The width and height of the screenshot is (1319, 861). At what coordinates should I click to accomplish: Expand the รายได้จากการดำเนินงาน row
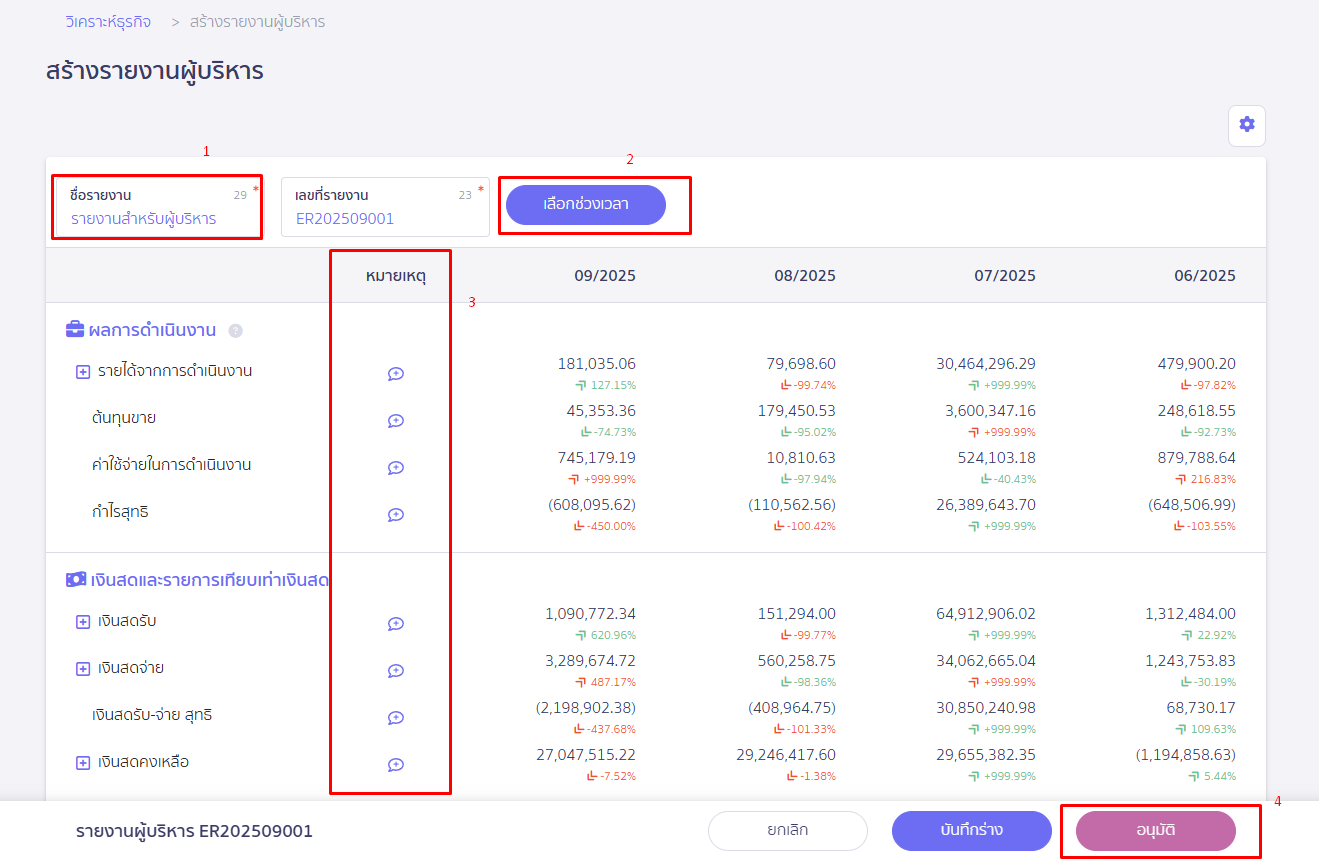[x=83, y=372]
